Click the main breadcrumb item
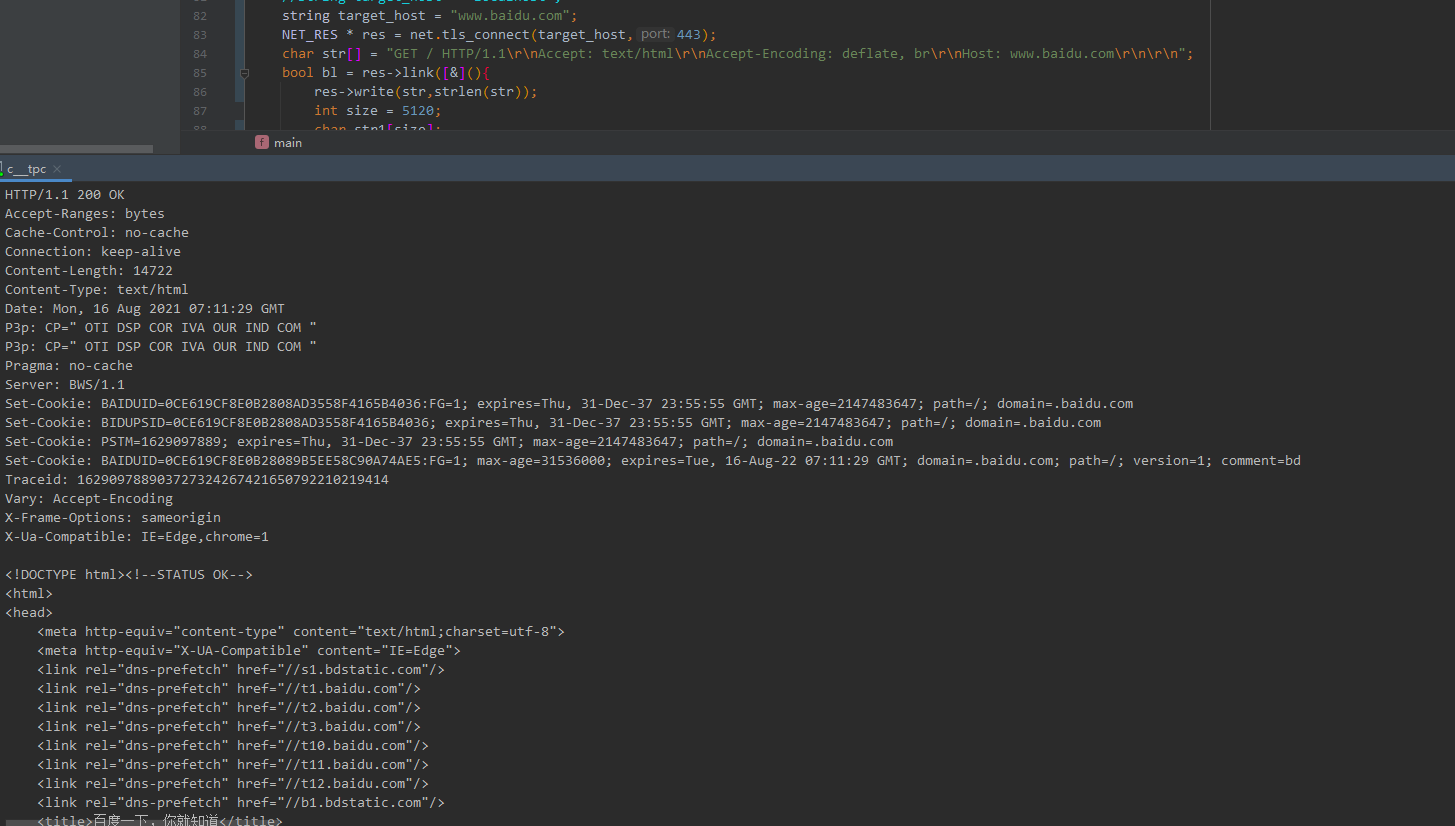Screen dimensions: 1455x826 tap(287, 142)
